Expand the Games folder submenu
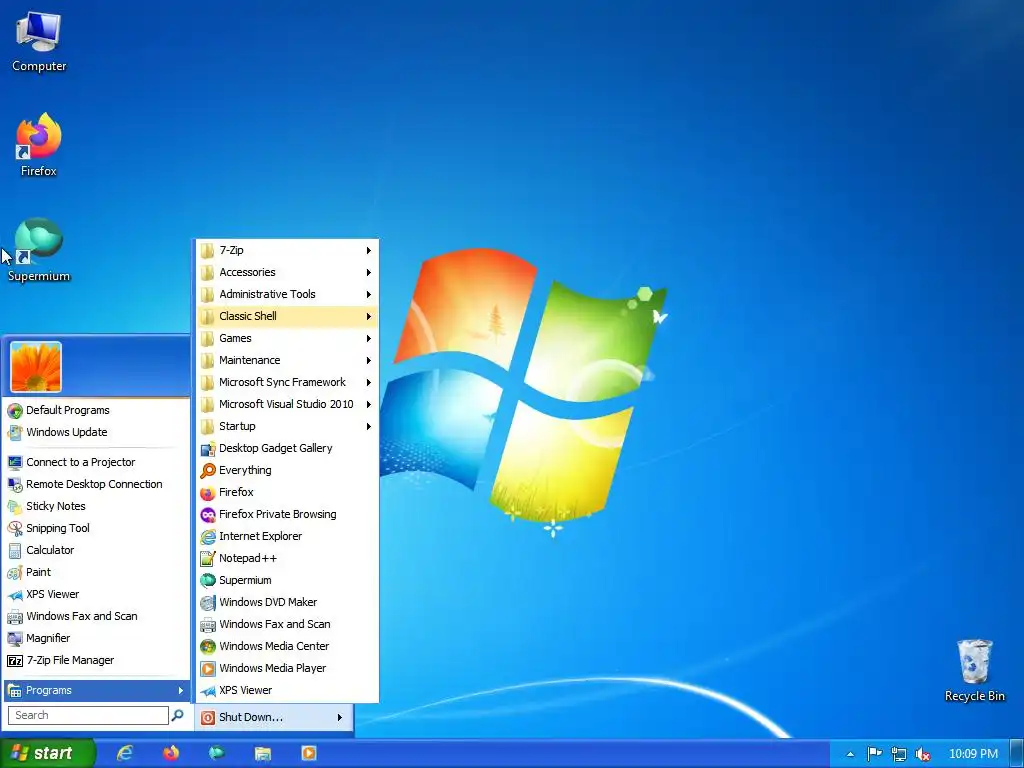The image size is (1024, 768). coord(287,338)
